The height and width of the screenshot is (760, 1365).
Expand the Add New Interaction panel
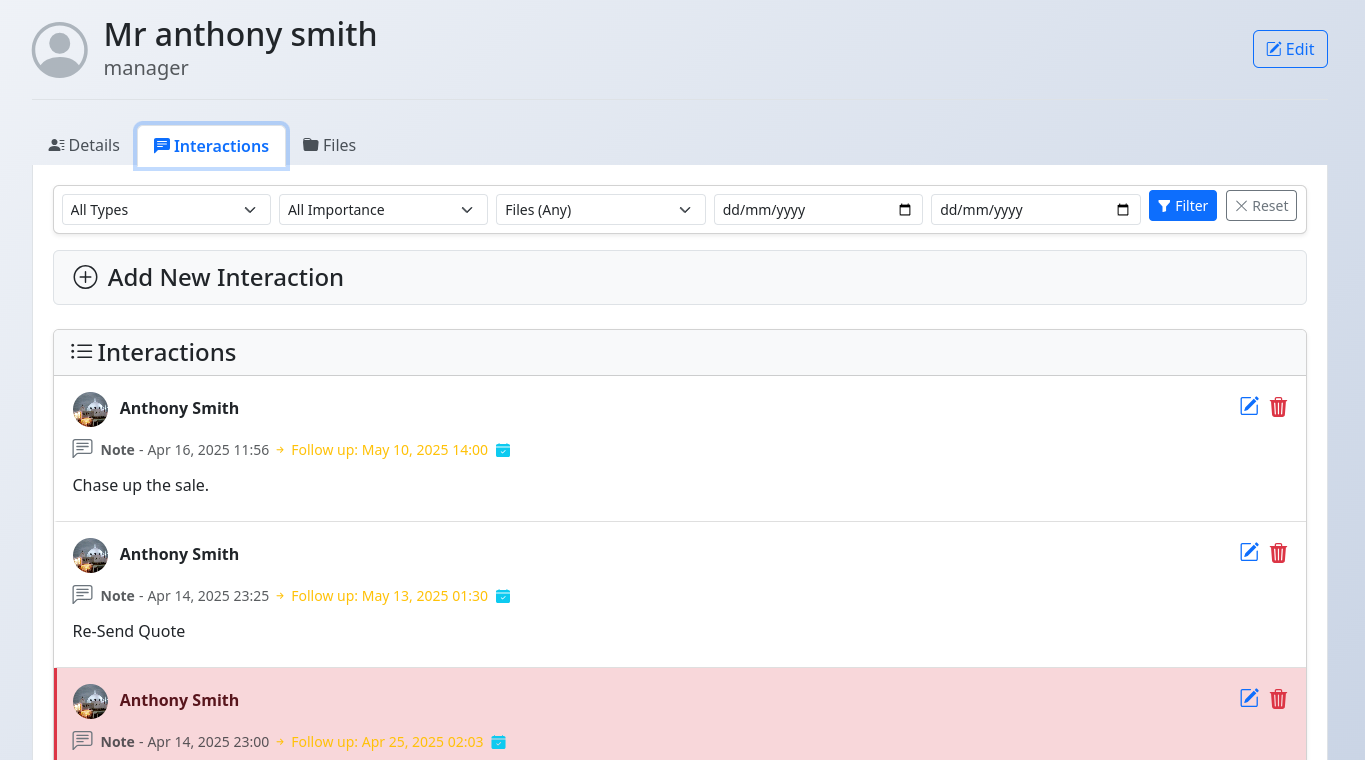[x=680, y=277]
